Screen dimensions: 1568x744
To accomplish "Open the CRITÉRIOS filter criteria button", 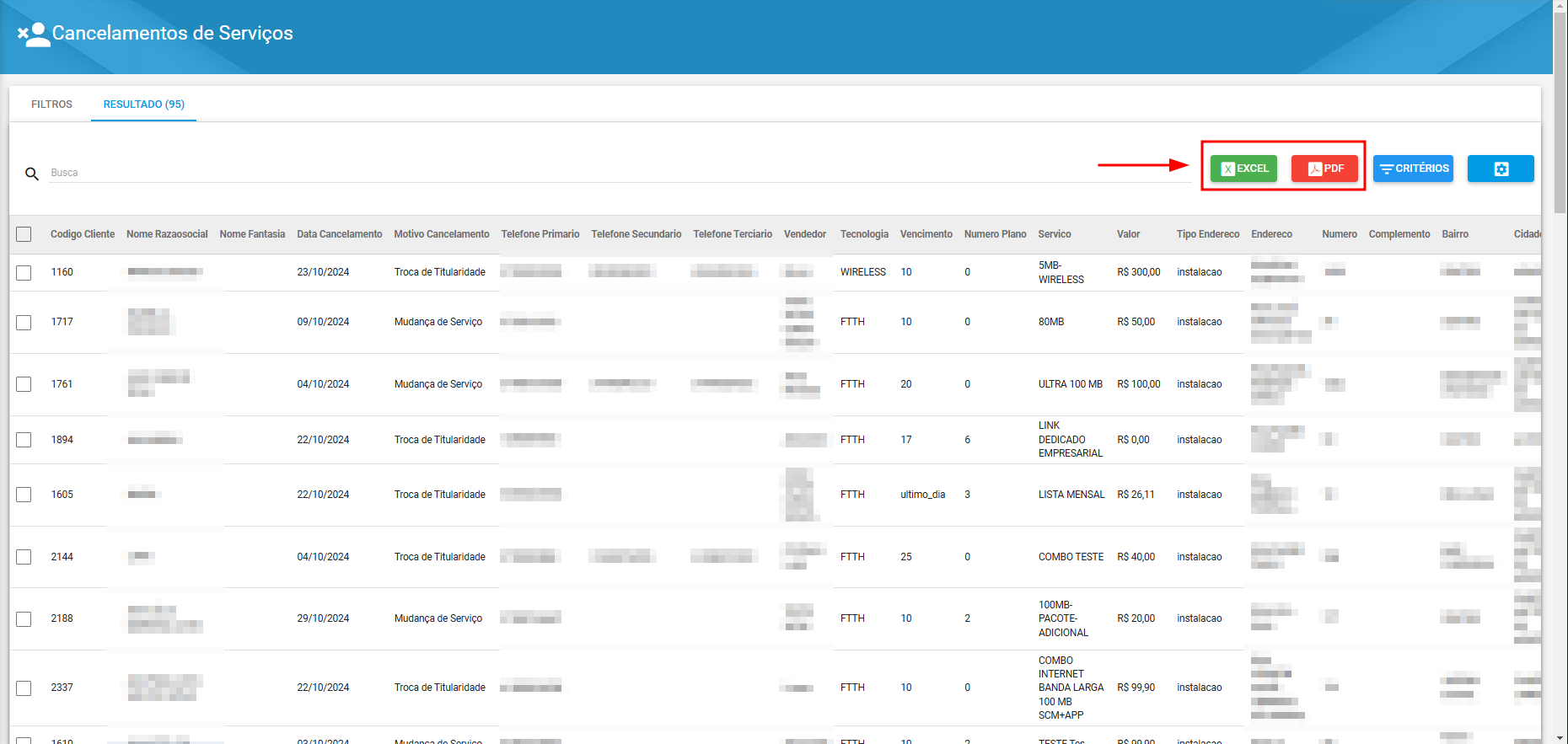I will click(1413, 169).
